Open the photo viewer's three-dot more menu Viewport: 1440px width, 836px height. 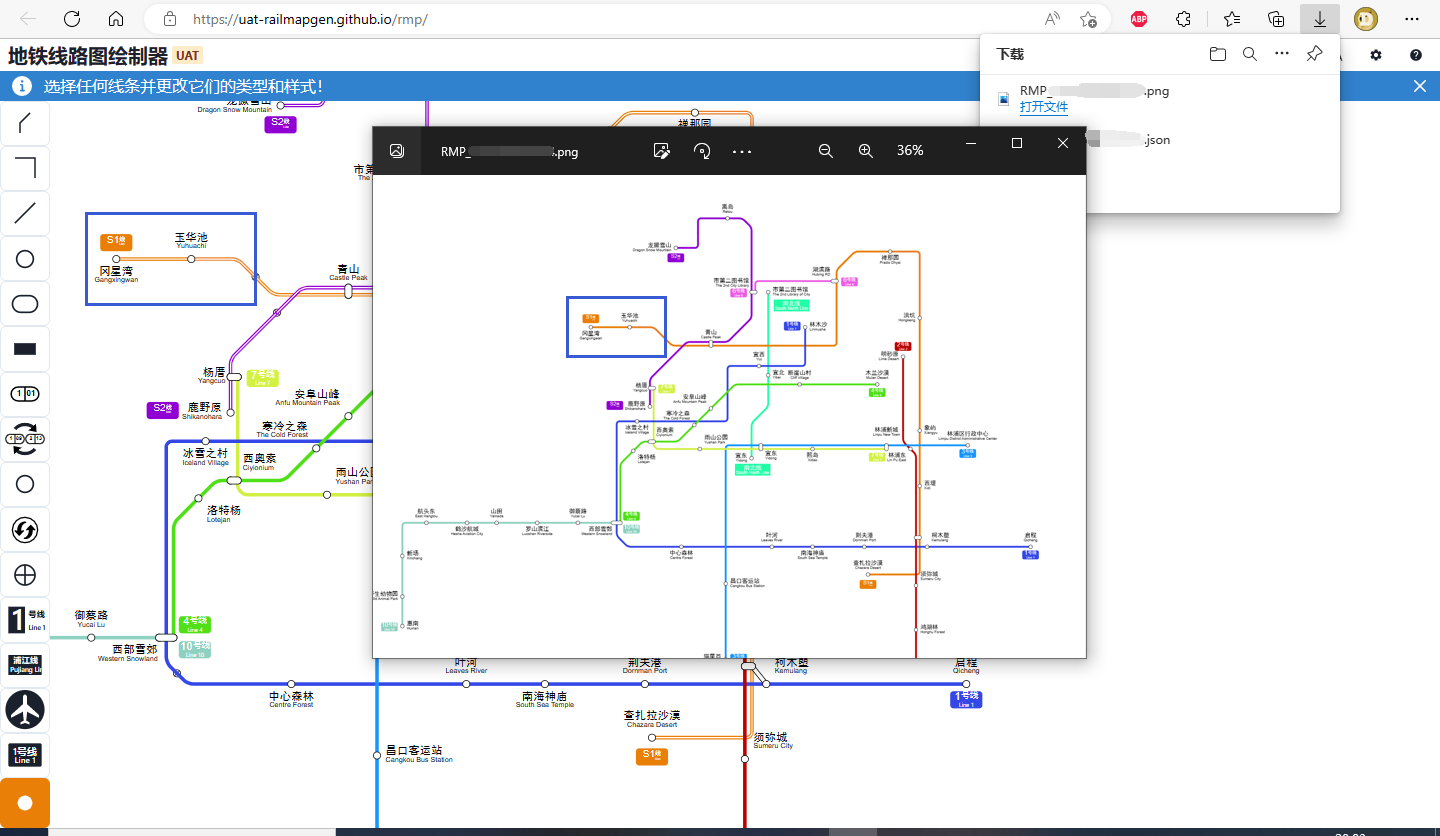(x=741, y=151)
